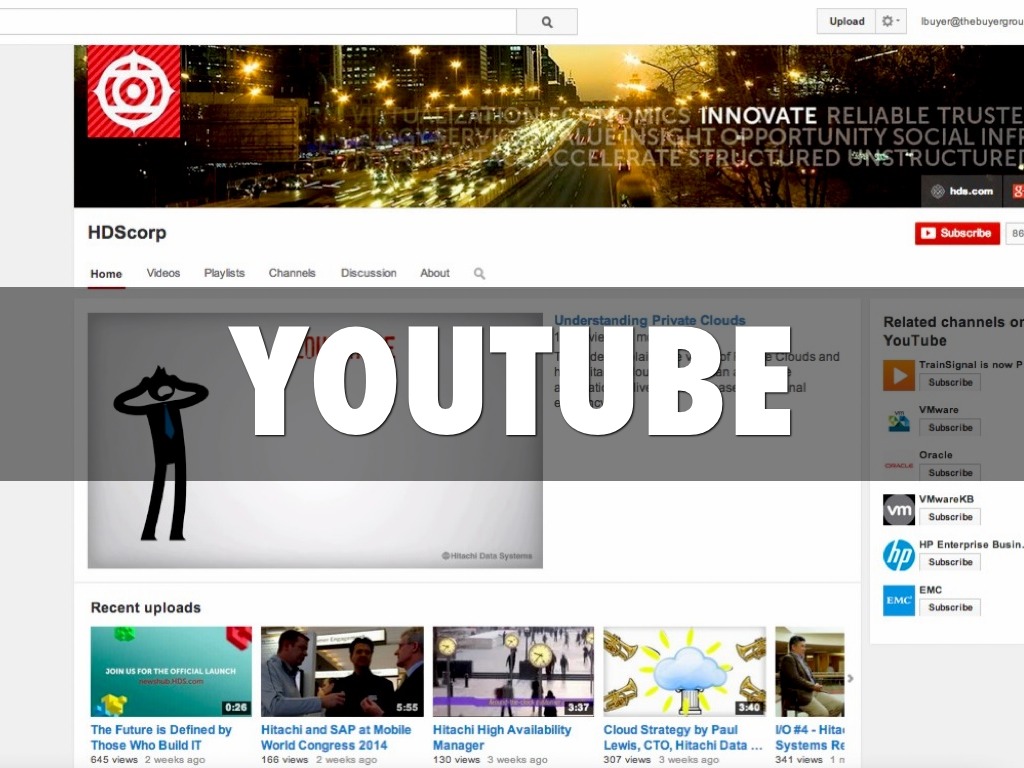Click the red HDS channel logo
Image resolution: width=1024 pixels, height=768 pixels.
134,91
